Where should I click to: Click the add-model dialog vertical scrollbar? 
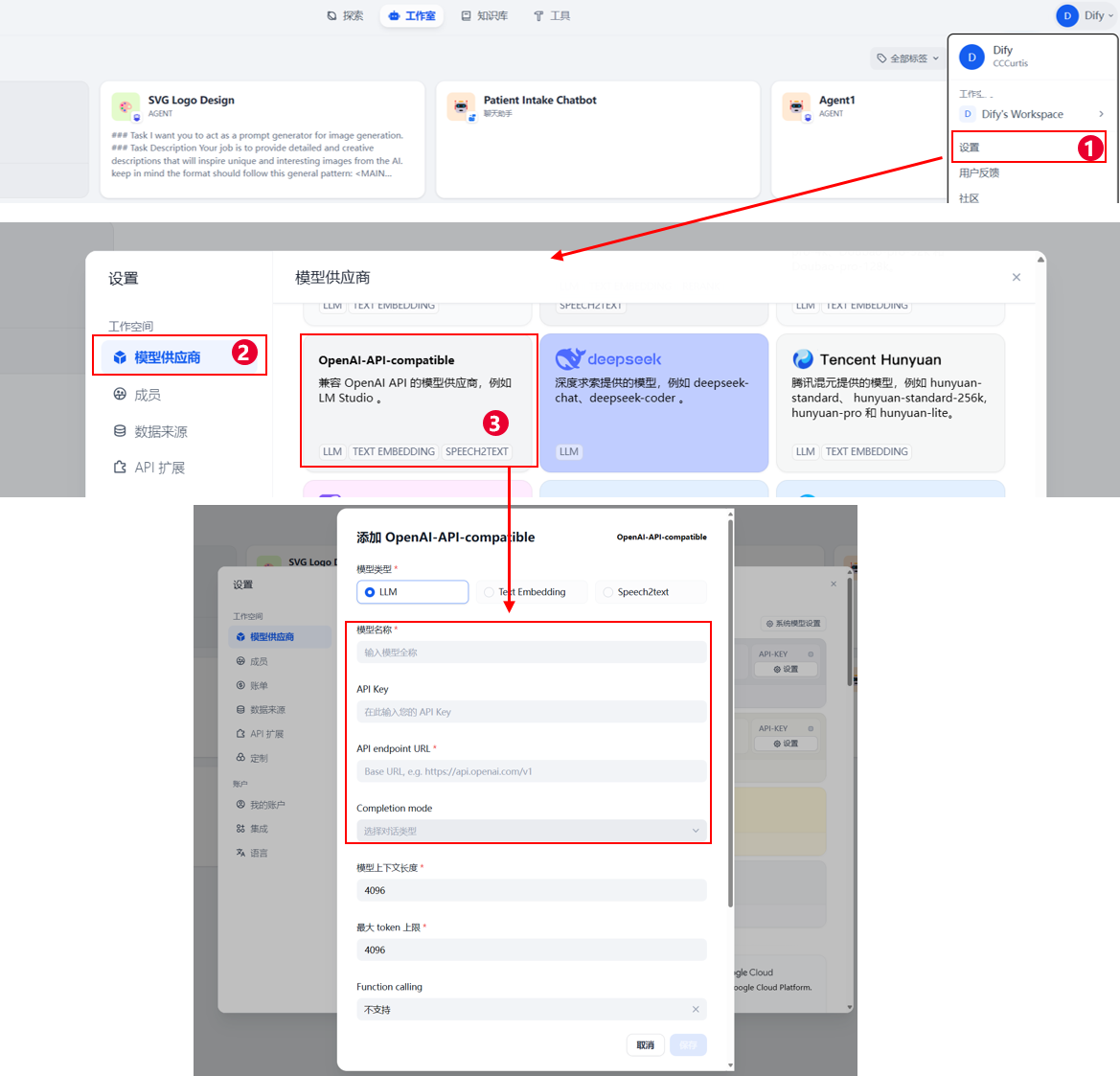[730, 713]
